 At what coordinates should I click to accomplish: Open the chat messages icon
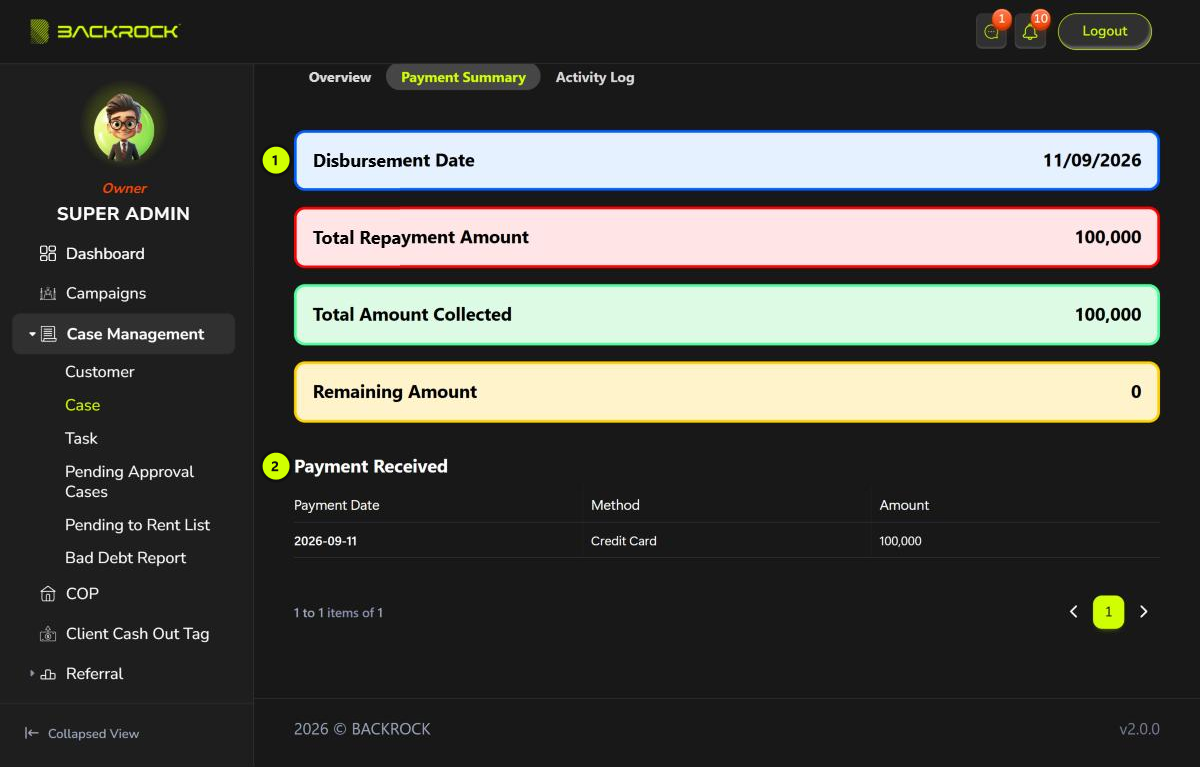point(991,32)
